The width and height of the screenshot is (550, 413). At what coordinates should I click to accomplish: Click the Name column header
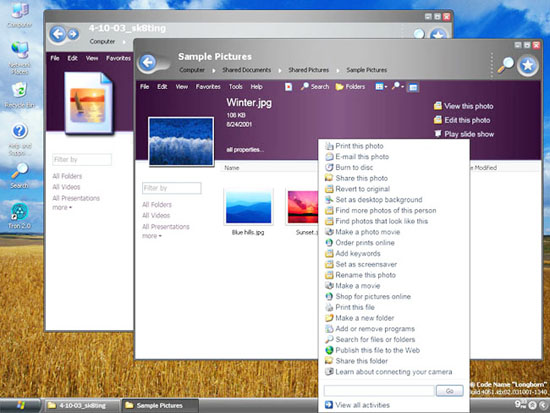232,168
